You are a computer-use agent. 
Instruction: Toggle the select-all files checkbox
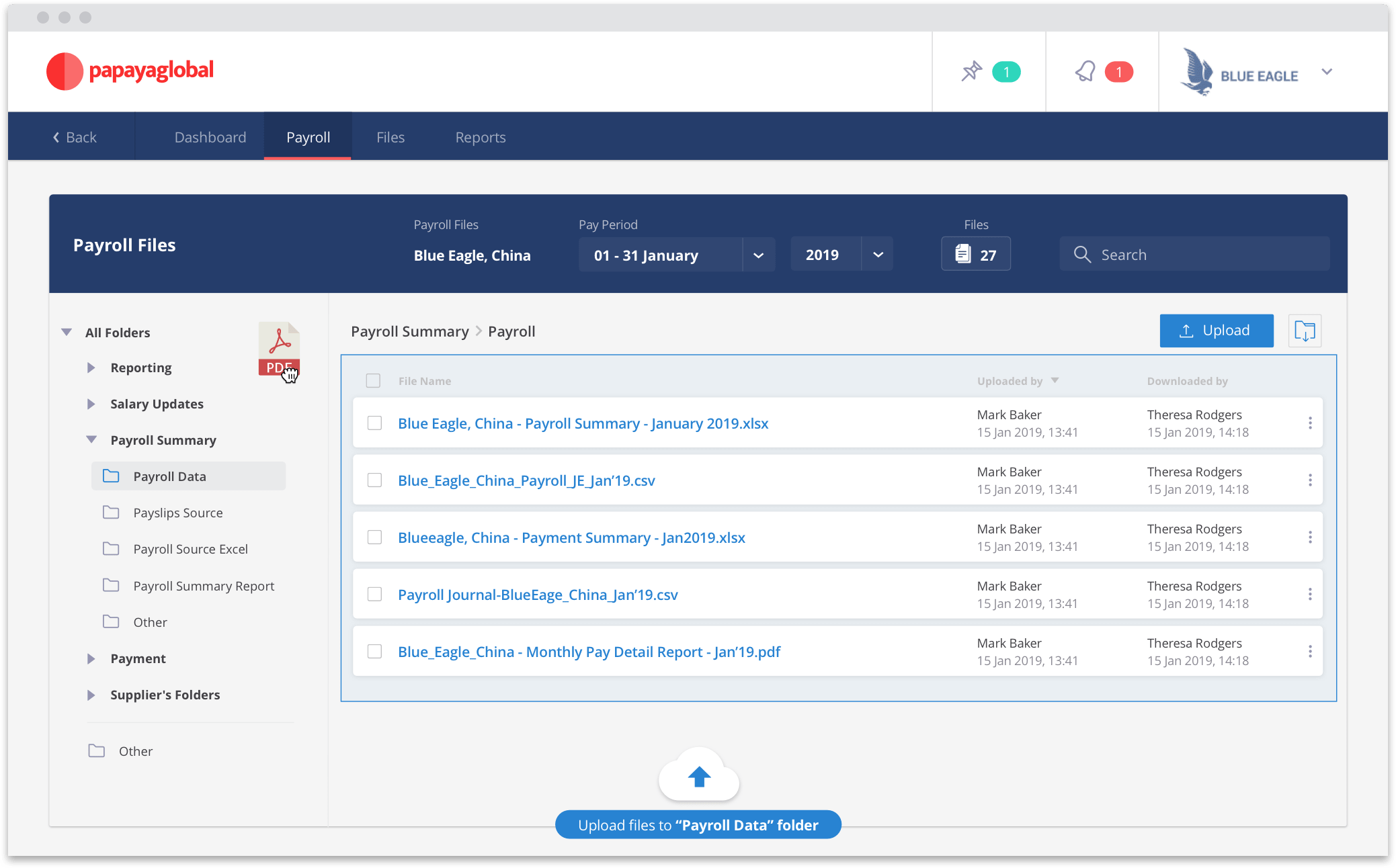[x=373, y=381]
